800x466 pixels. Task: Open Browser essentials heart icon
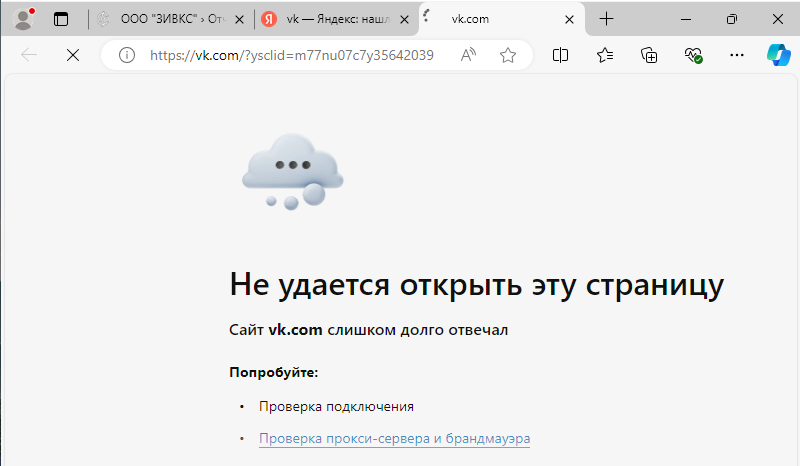(x=693, y=55)
